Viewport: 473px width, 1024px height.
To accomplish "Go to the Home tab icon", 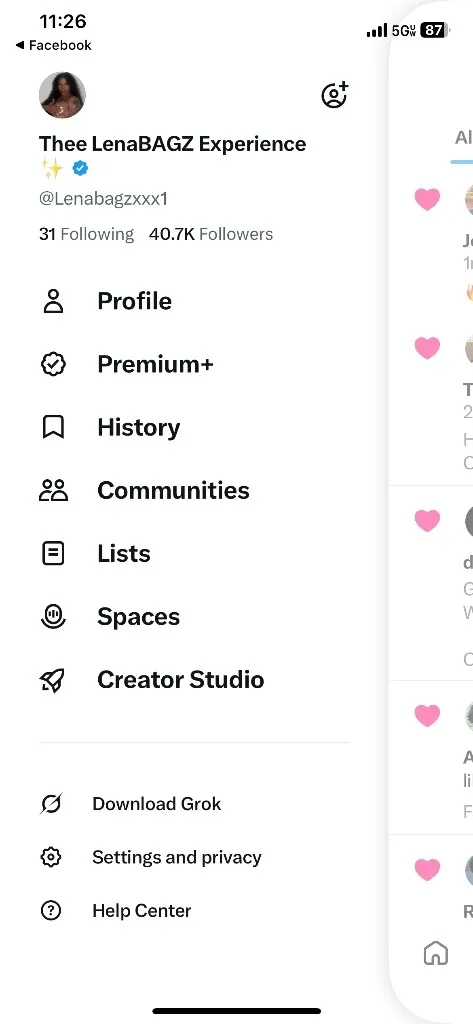I will tap(436, 953).
